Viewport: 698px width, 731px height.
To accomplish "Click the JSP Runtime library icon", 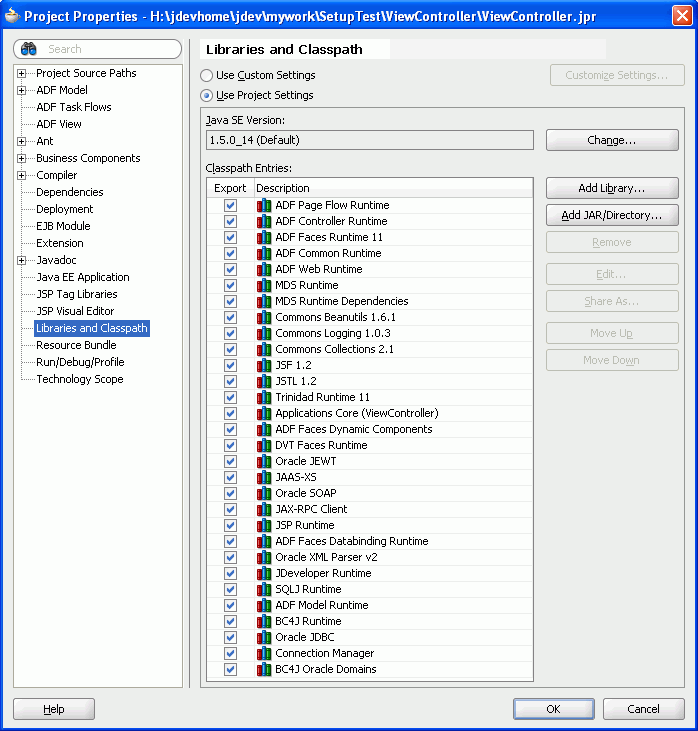I will [264, 525].
